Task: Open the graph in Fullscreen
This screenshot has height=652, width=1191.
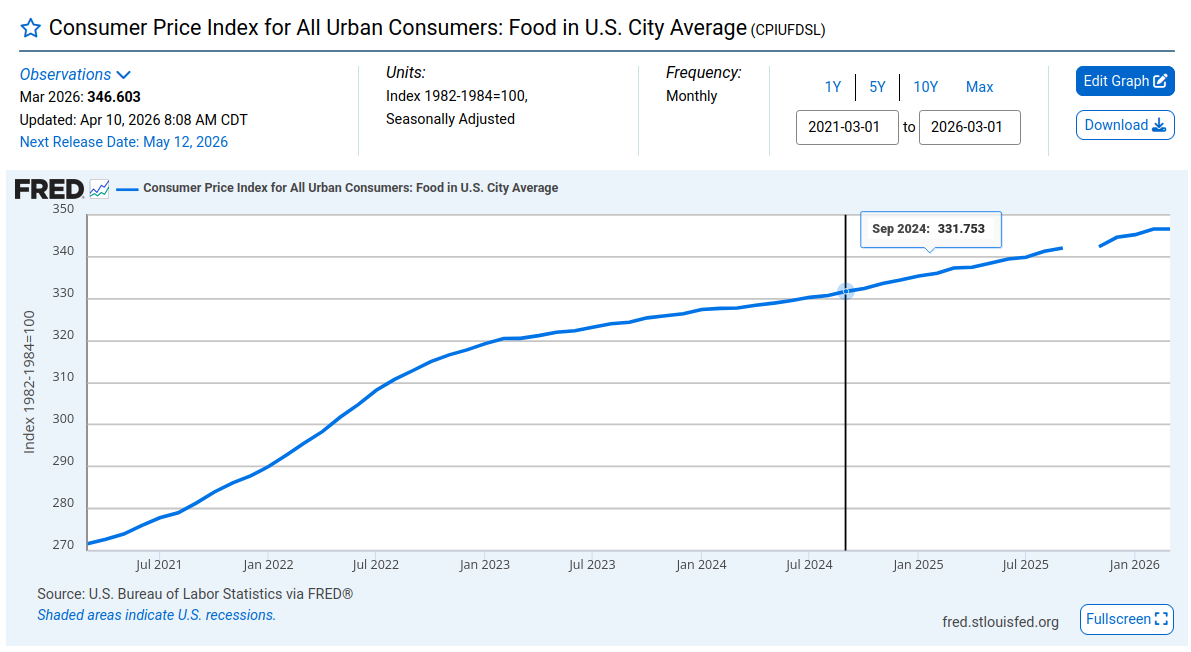Action: pyautogui.click(x=1126, y=619)
